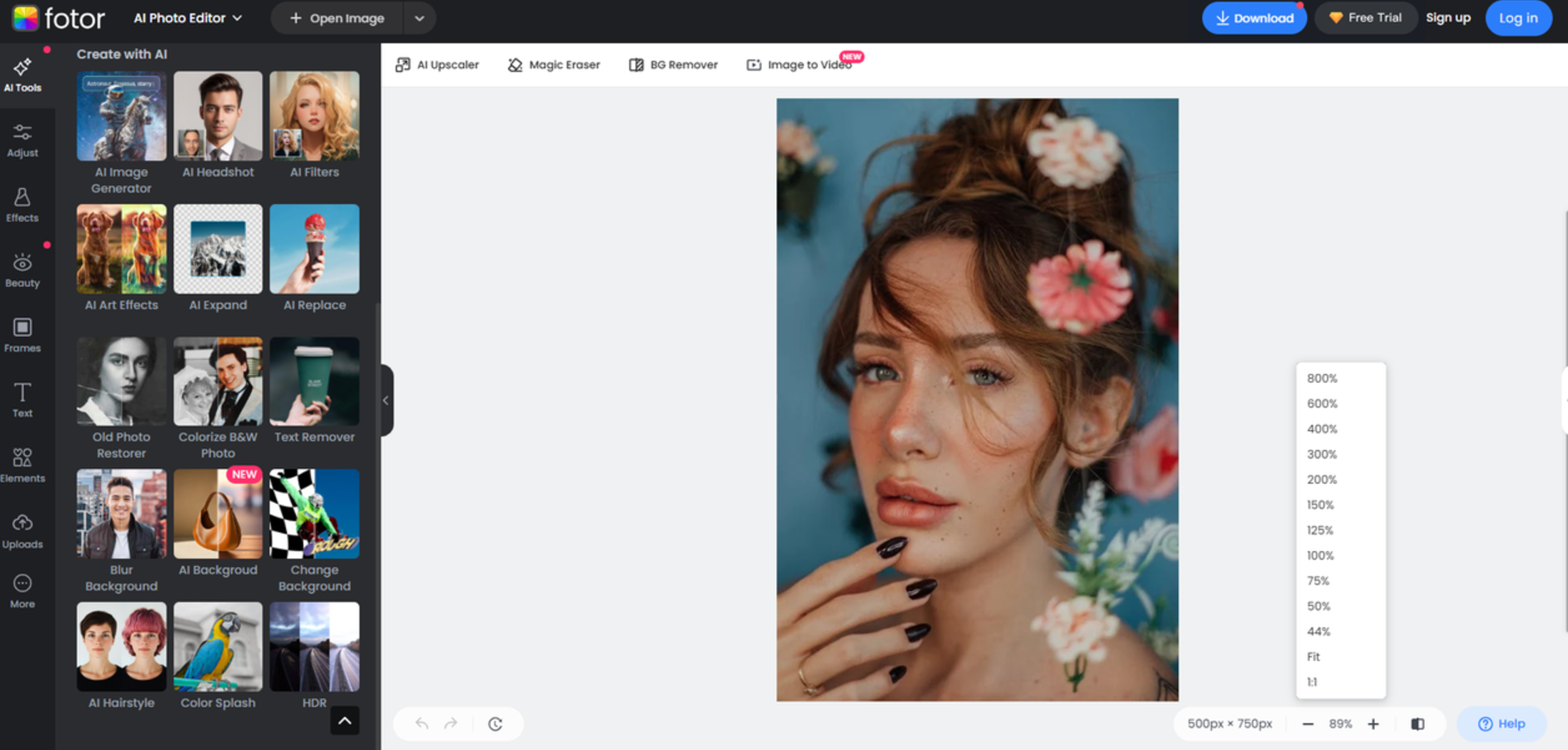
Task: Open the Elements panel
Action: 23,466
